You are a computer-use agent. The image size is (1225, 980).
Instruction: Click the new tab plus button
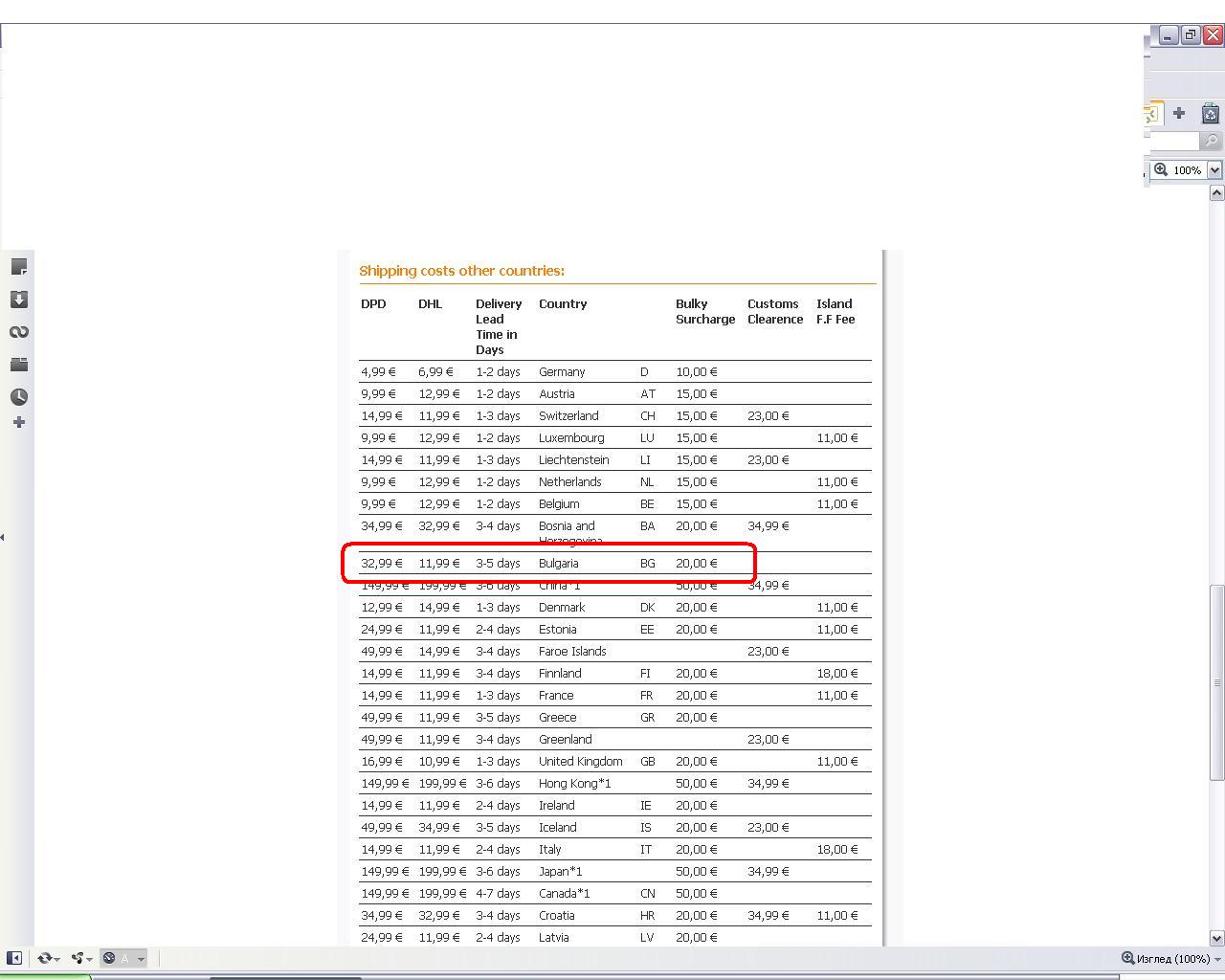coord(1179,113)
